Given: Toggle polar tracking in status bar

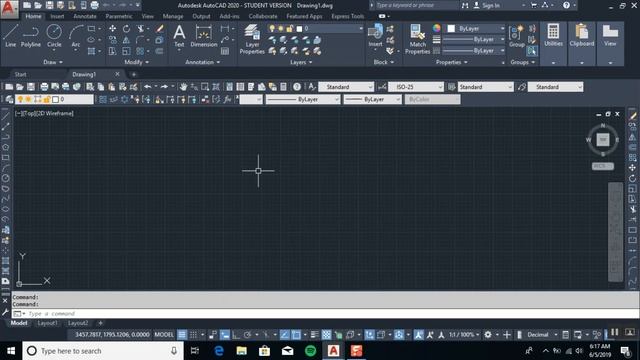Looking at the screenshot, I should pos(247,335).
